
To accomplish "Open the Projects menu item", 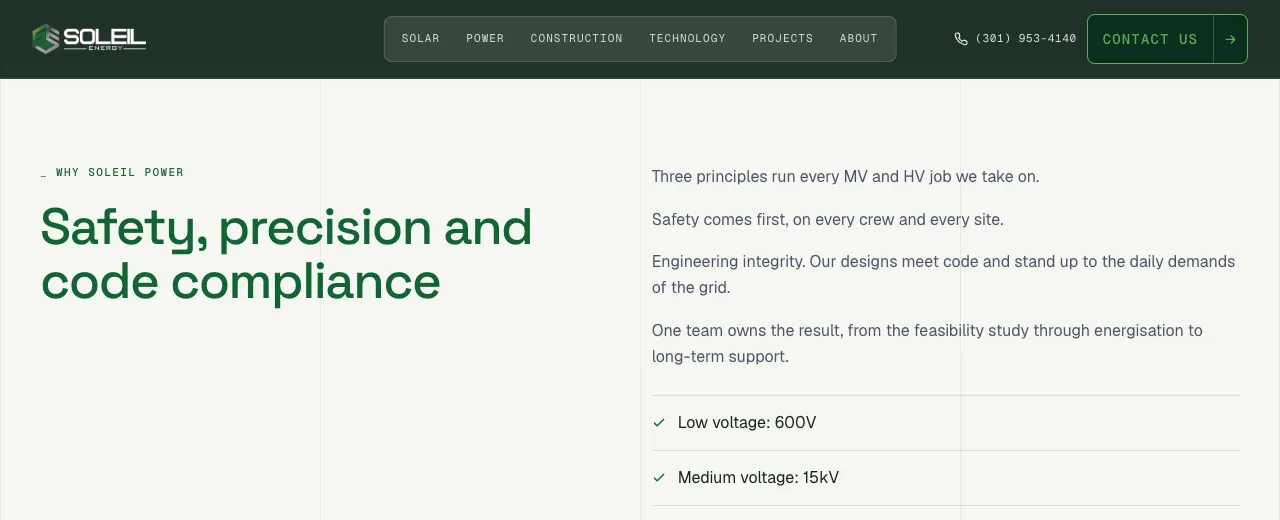I will 783,39.
